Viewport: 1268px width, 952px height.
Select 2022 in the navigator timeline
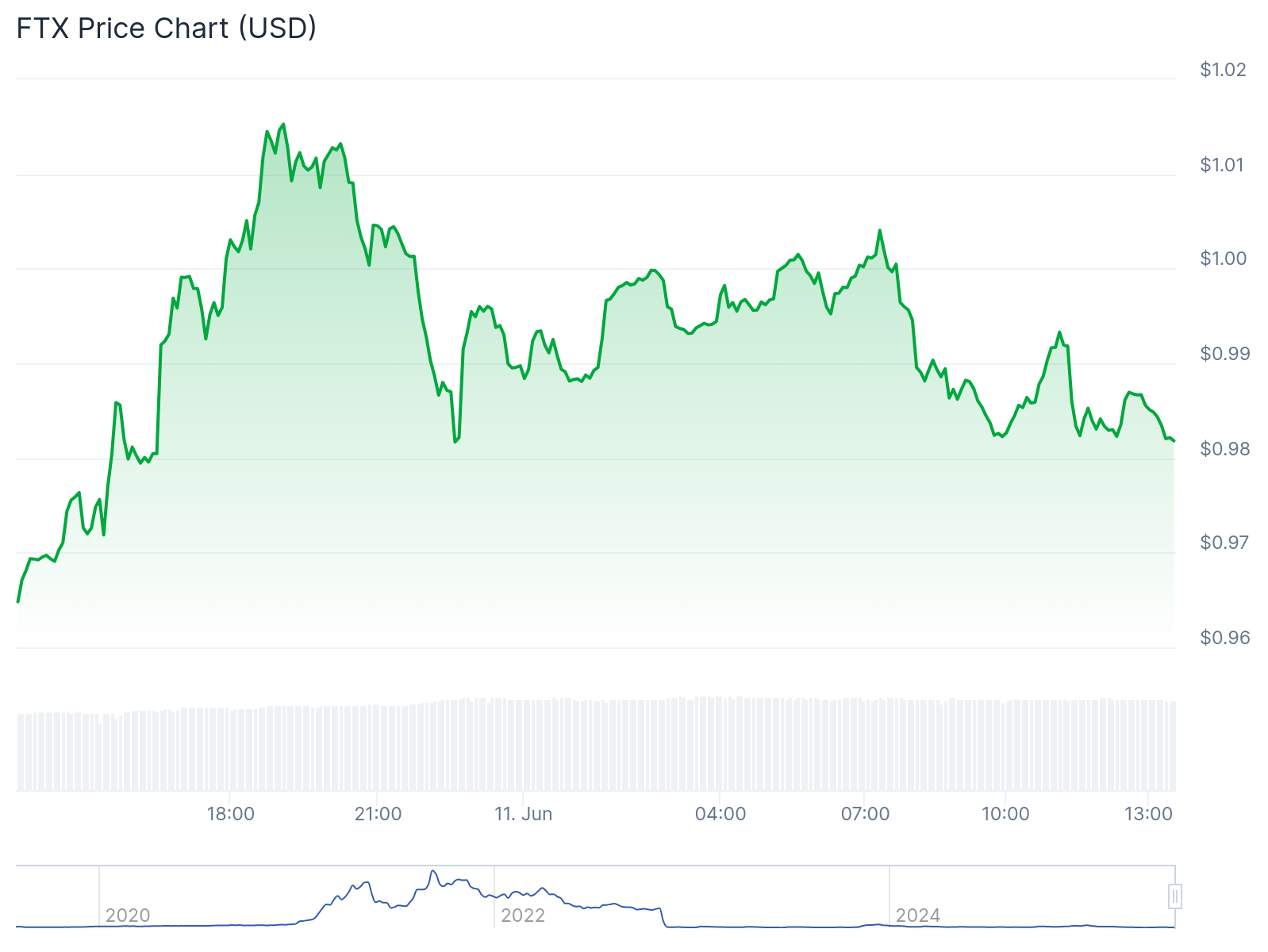pos(523,916)
